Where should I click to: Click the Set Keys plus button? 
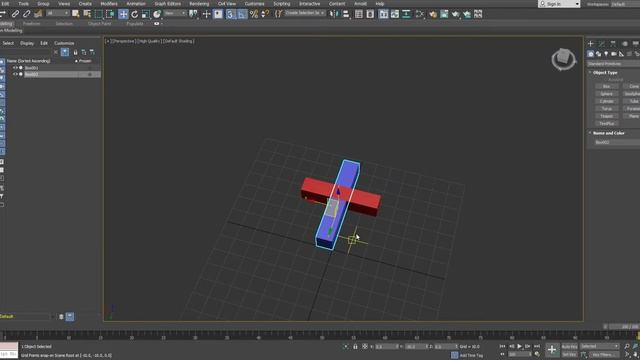(x=551, y=349)
